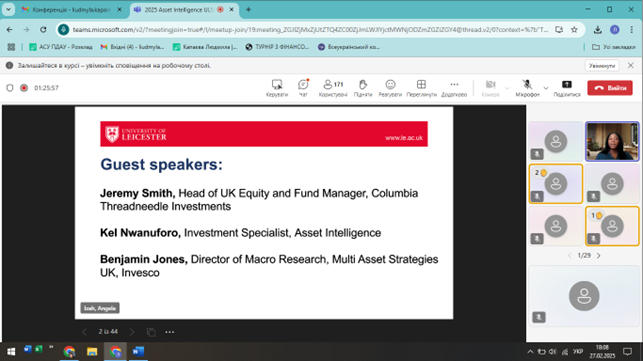Bookmark this page with the star icon
The height and width of the screenshot is (361, 643).
(574, 30)
